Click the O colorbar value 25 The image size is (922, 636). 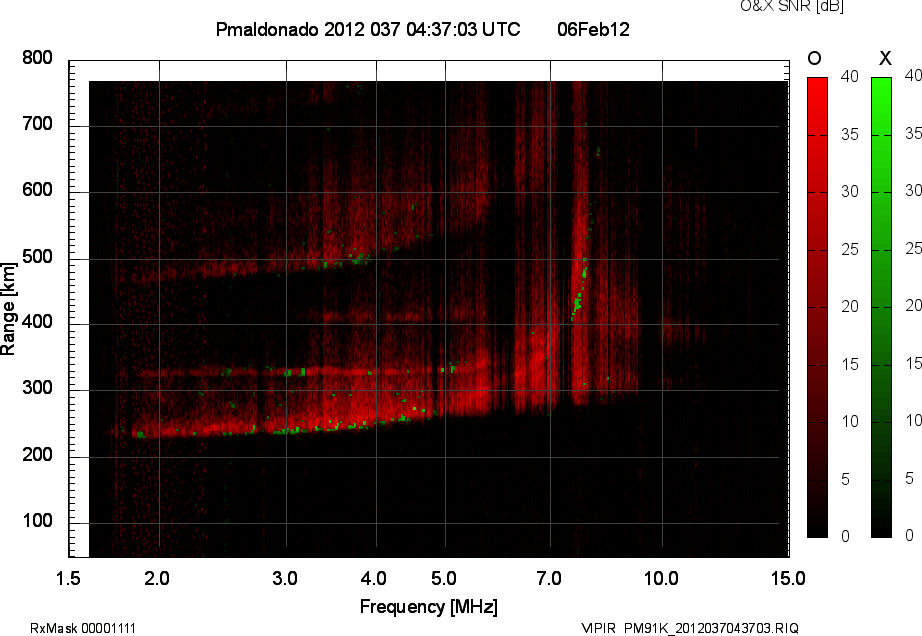pyautogui.click(x=850, y=250)
